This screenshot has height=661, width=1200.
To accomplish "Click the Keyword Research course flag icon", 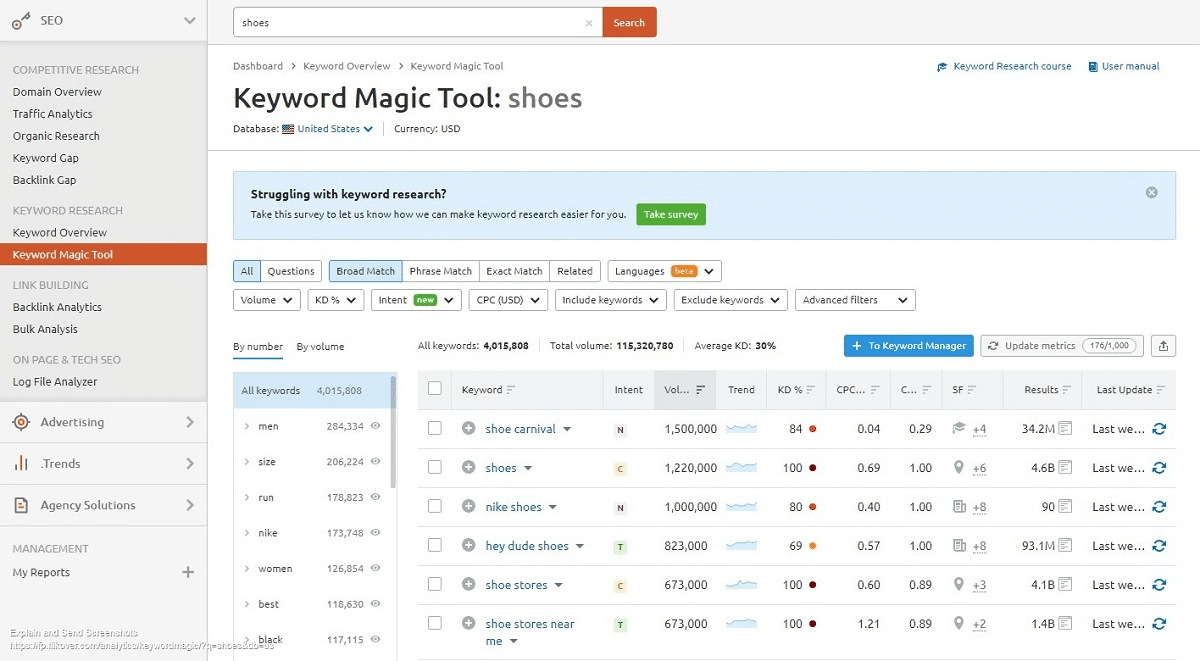I will tap(941, 66).
